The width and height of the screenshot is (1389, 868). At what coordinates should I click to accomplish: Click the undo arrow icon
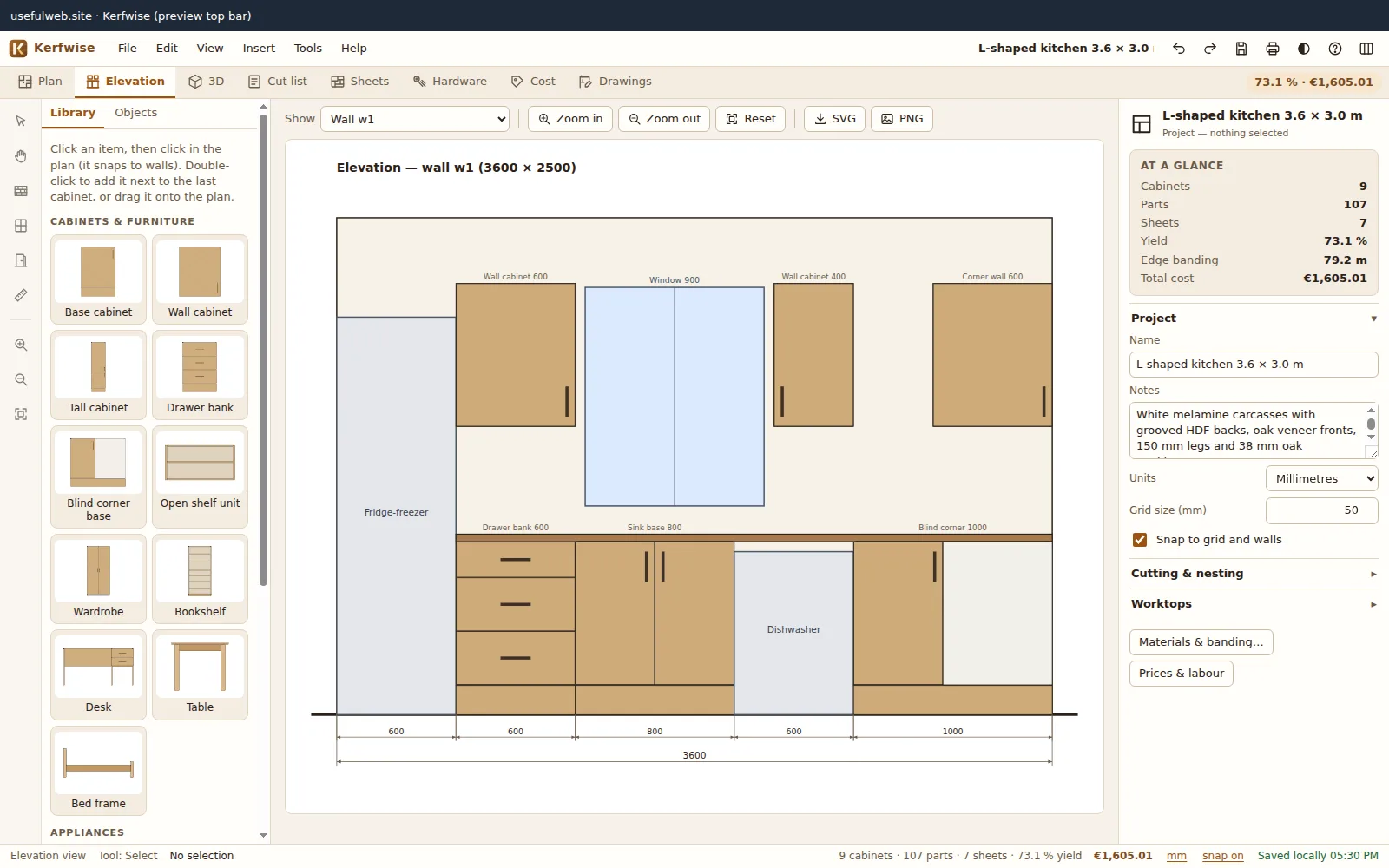pyautogui.click(x=1179, y=49)
